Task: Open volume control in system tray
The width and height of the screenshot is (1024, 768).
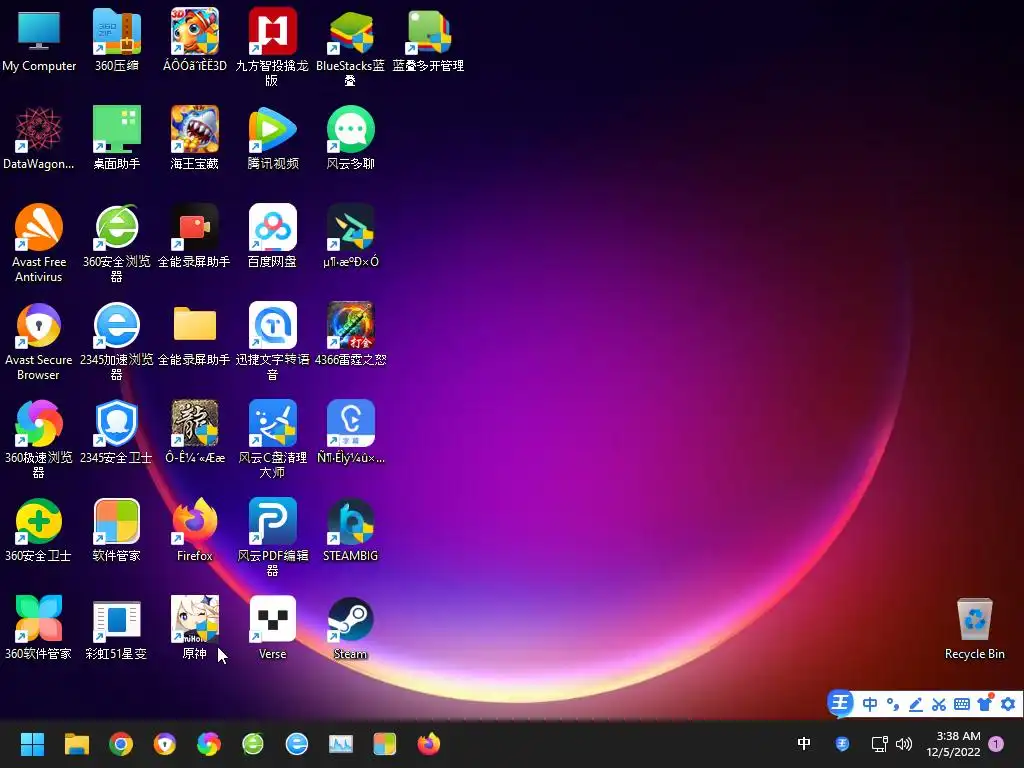Action: [904, 744]
